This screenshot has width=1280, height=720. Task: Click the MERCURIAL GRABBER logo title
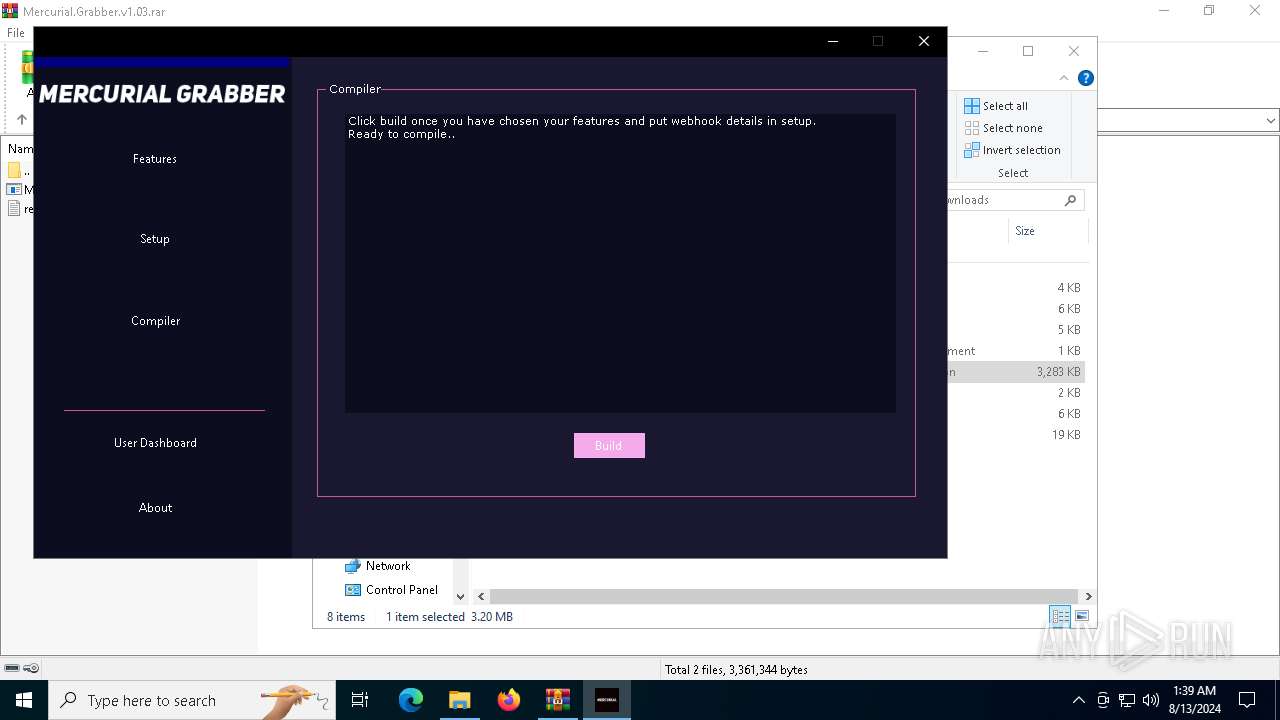click(162, 94)
